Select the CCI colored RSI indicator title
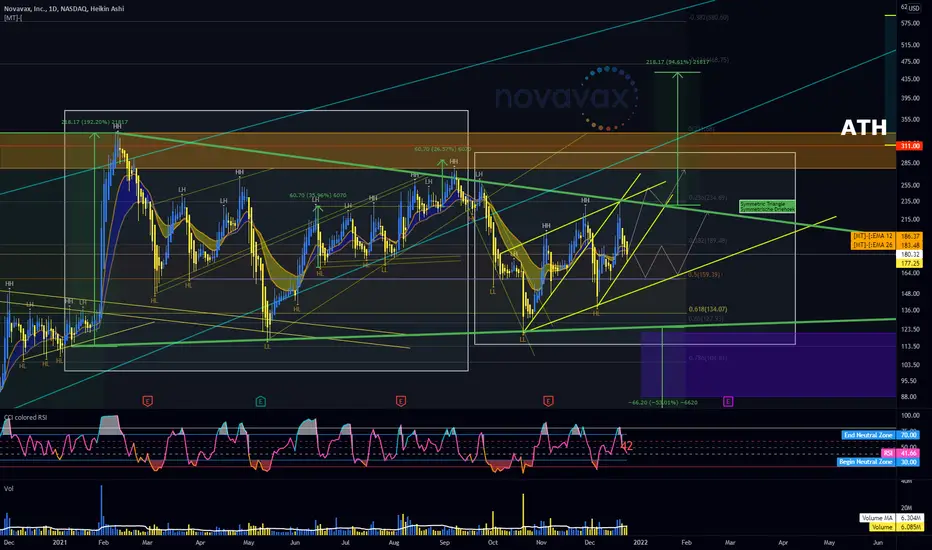The height and width of the screenshot is (550, 932). click(x=26, y=417)
